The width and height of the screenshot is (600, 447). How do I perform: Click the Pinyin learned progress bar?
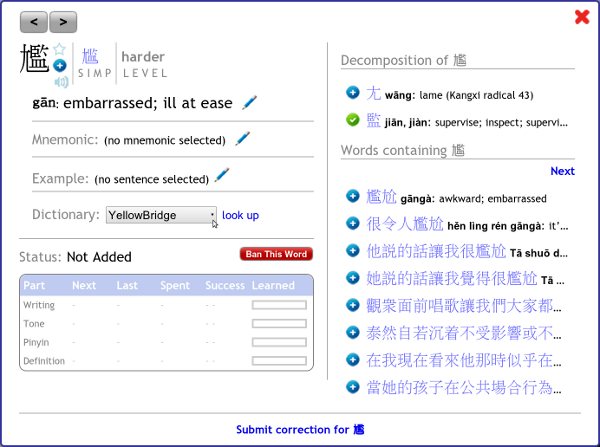coord(279,342)
